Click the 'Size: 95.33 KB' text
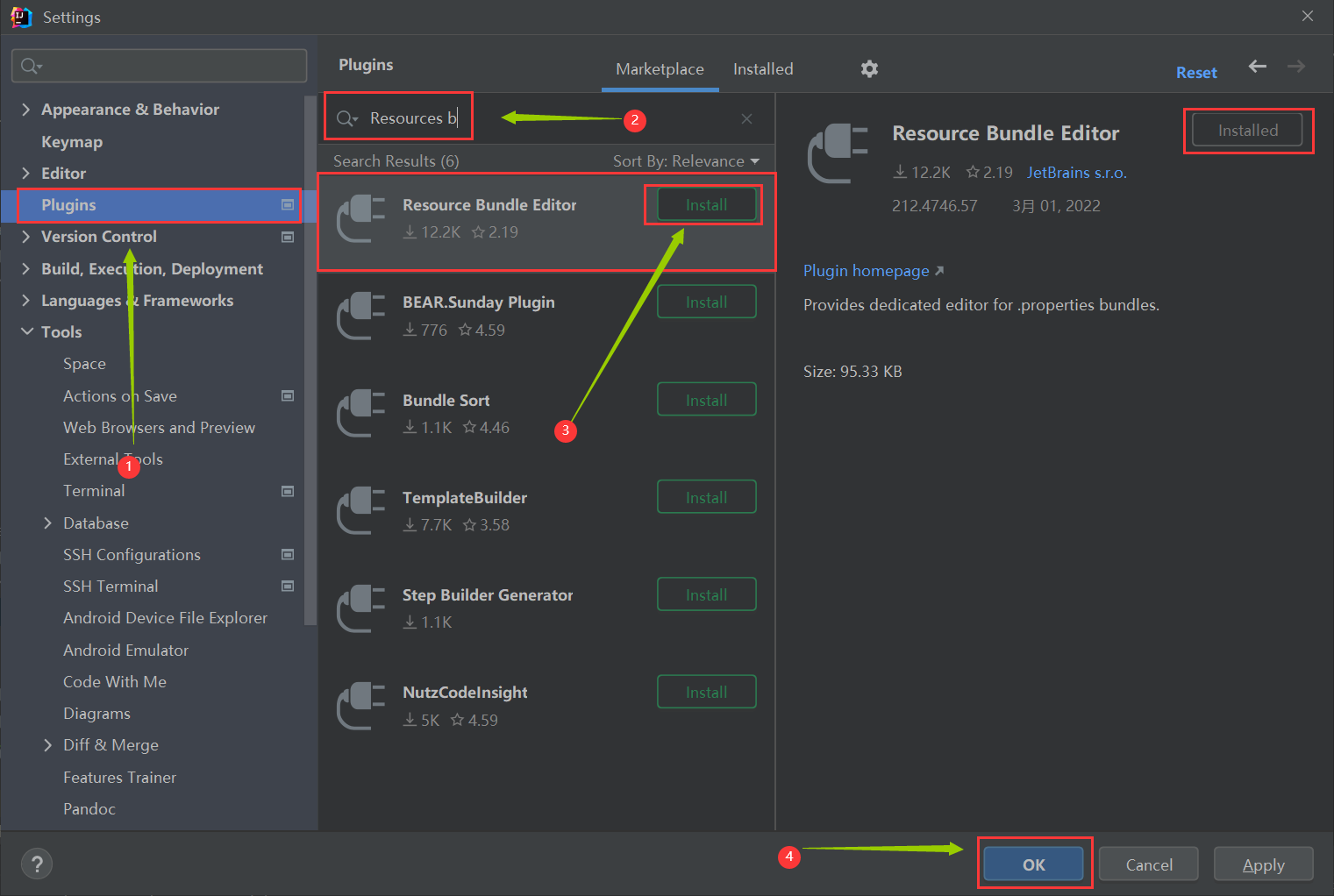Screen dimensions: 1334x896 click(x=852, y=371)
